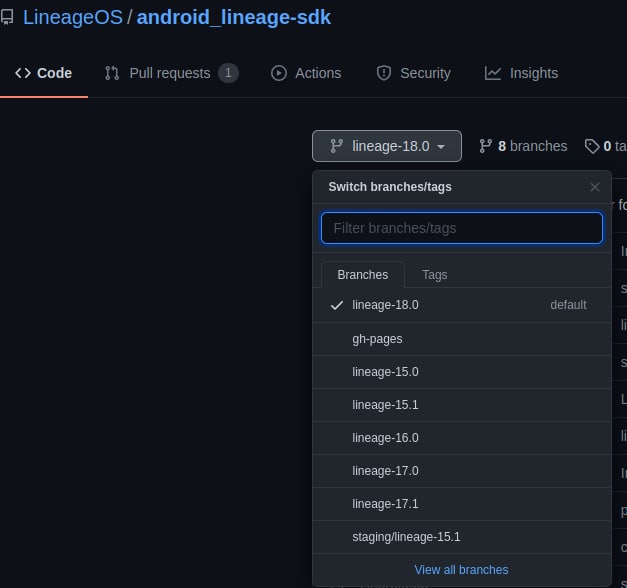Click the Code angle-brackets icon

click(x=23, y=73)
